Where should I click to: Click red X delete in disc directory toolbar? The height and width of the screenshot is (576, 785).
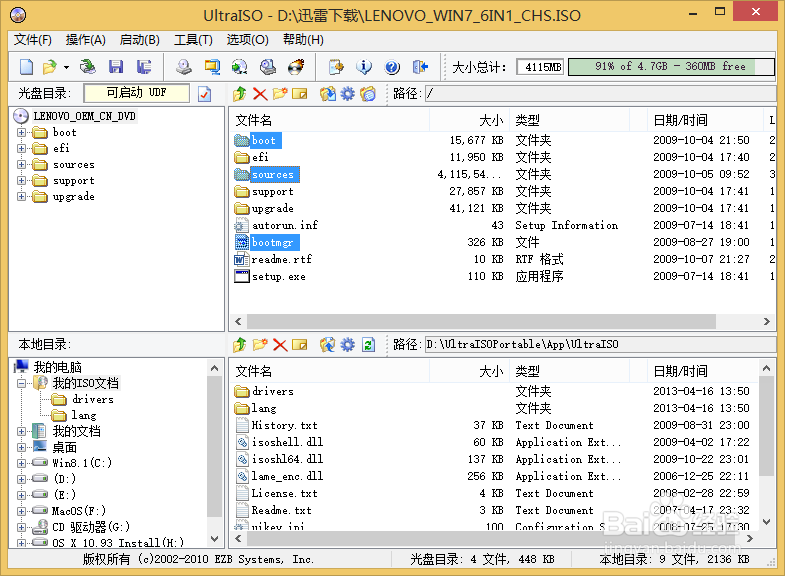[x=260, y=94]
